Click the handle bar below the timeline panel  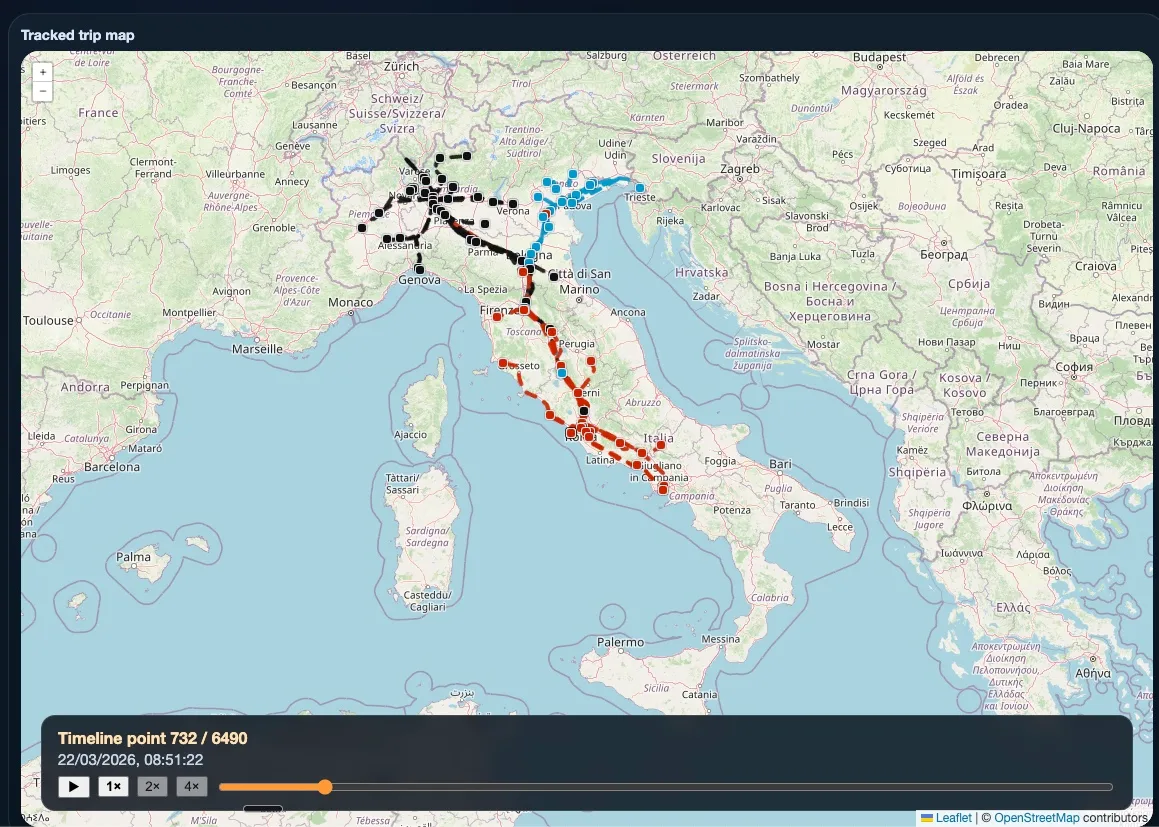tap(263, 809)
